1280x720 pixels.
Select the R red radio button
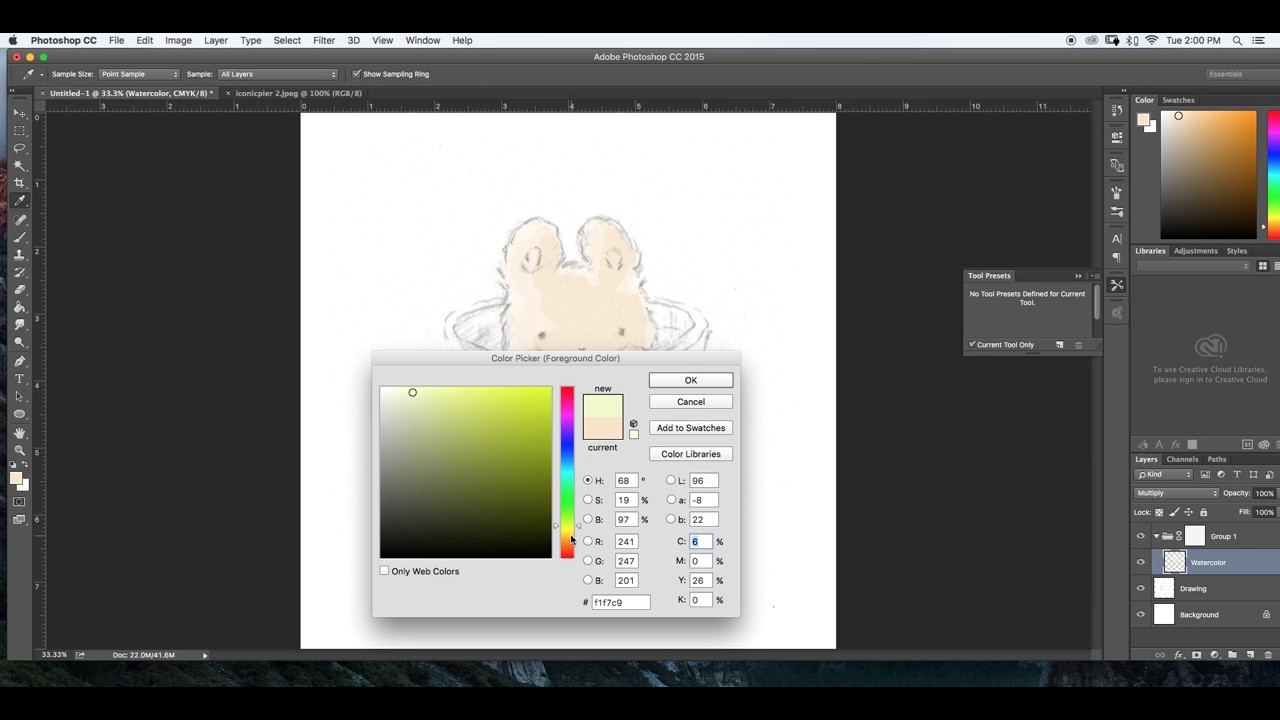point(587,541)
